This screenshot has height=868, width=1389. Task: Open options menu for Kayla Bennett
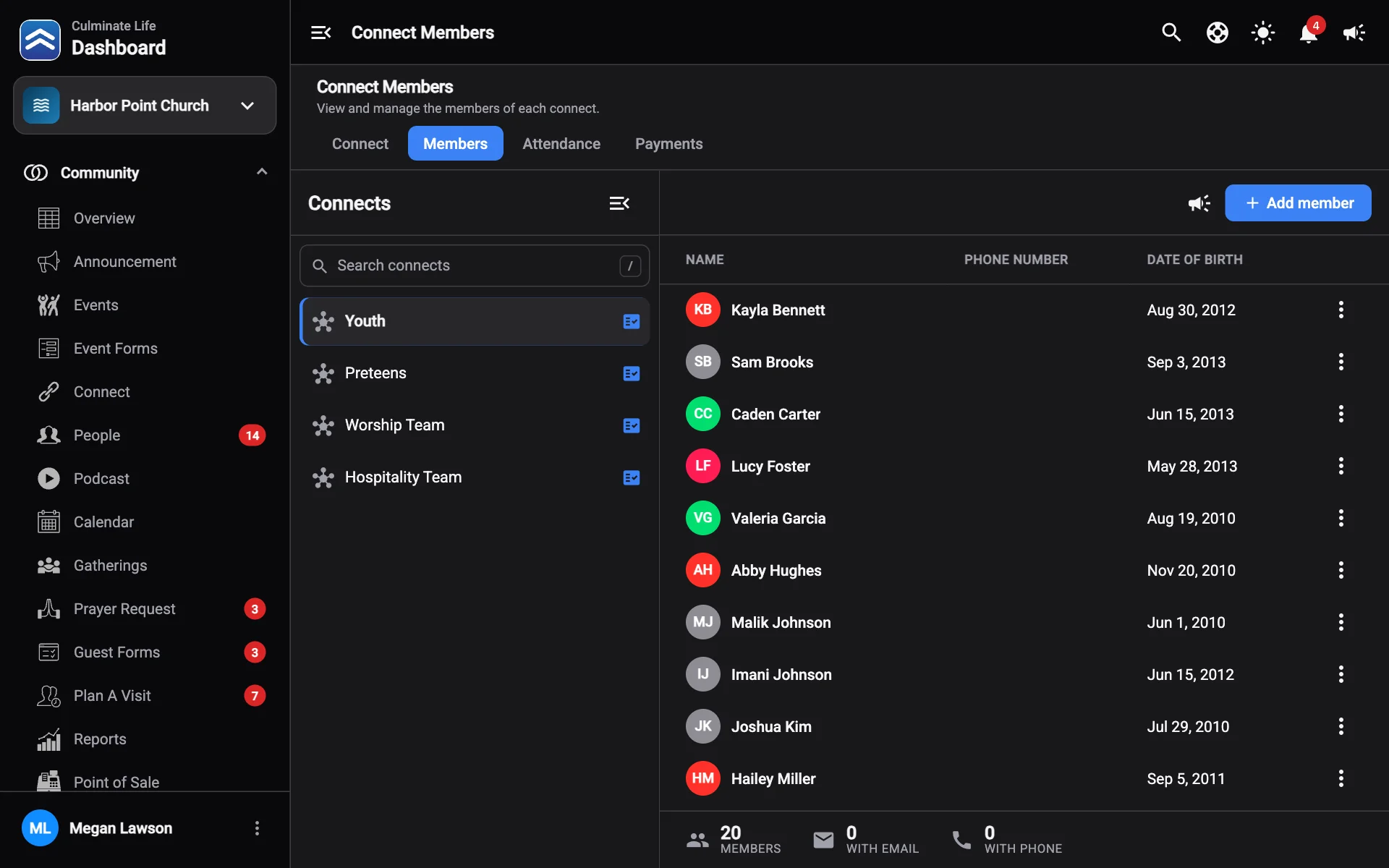pyautogui.click(x=1341, y=310)
